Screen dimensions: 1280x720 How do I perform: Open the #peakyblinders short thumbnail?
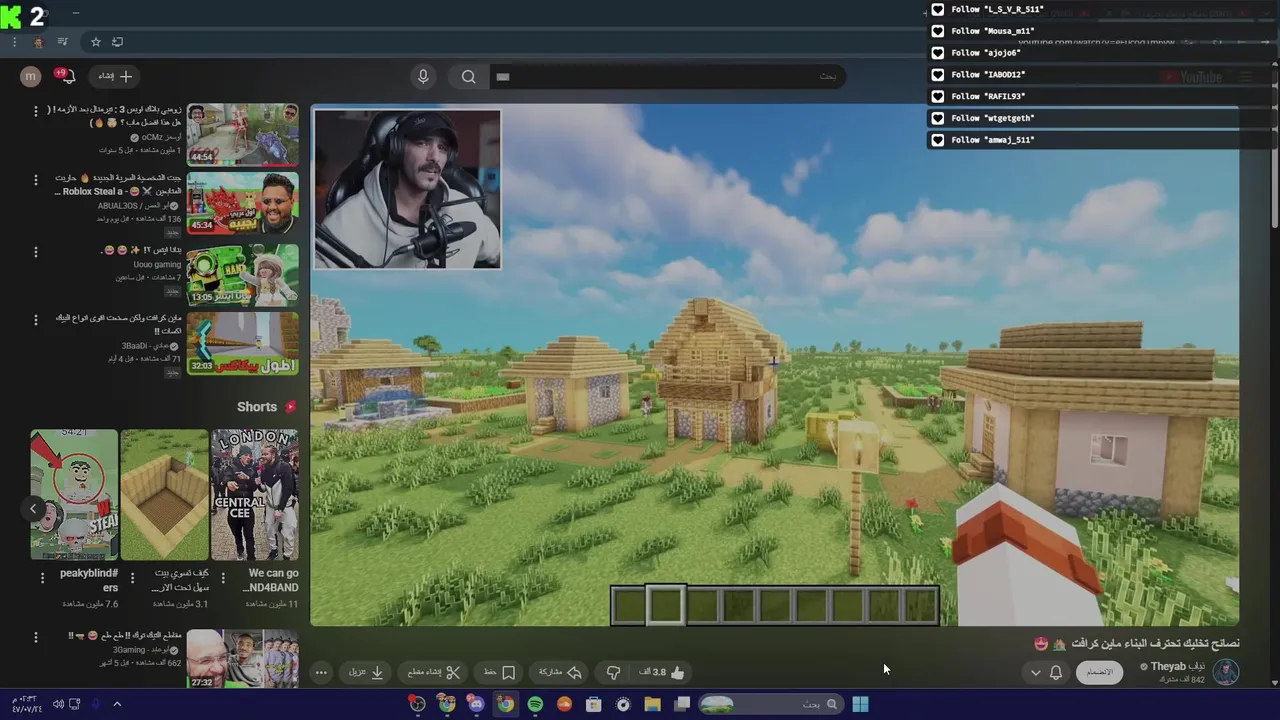pyautogui.click(x=74, y=494)
